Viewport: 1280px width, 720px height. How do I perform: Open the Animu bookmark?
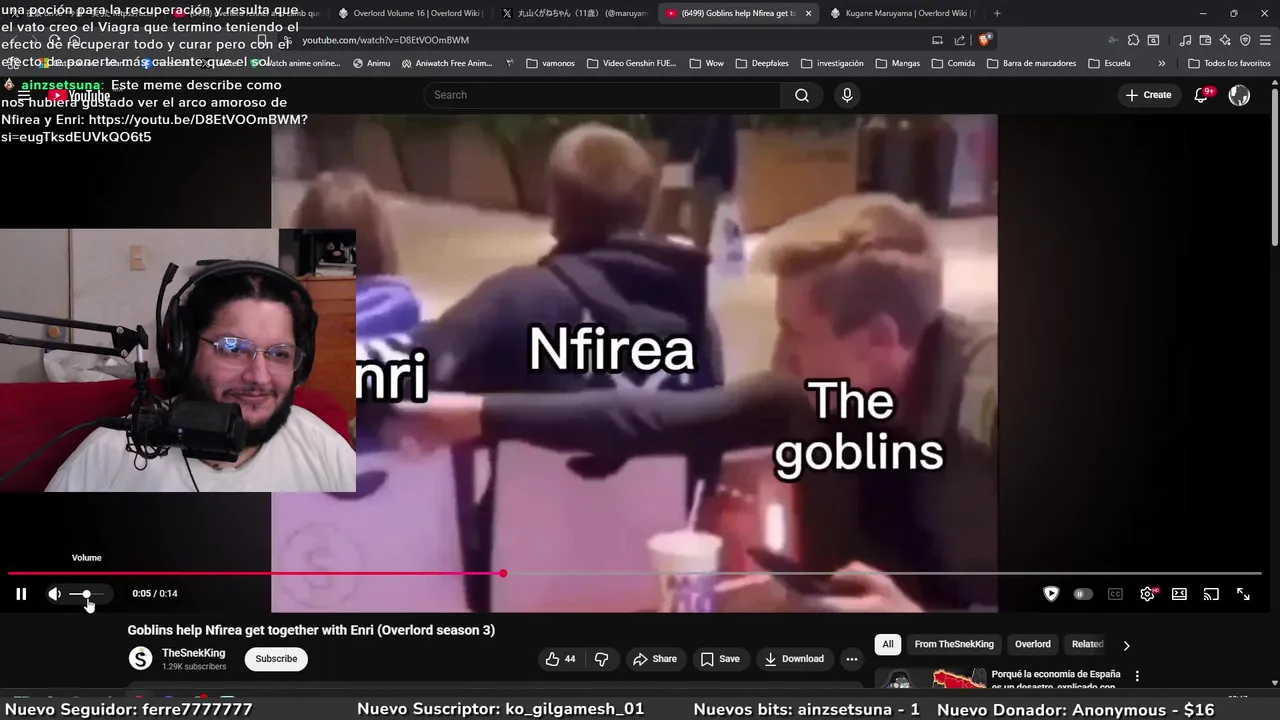coord(371,63)
